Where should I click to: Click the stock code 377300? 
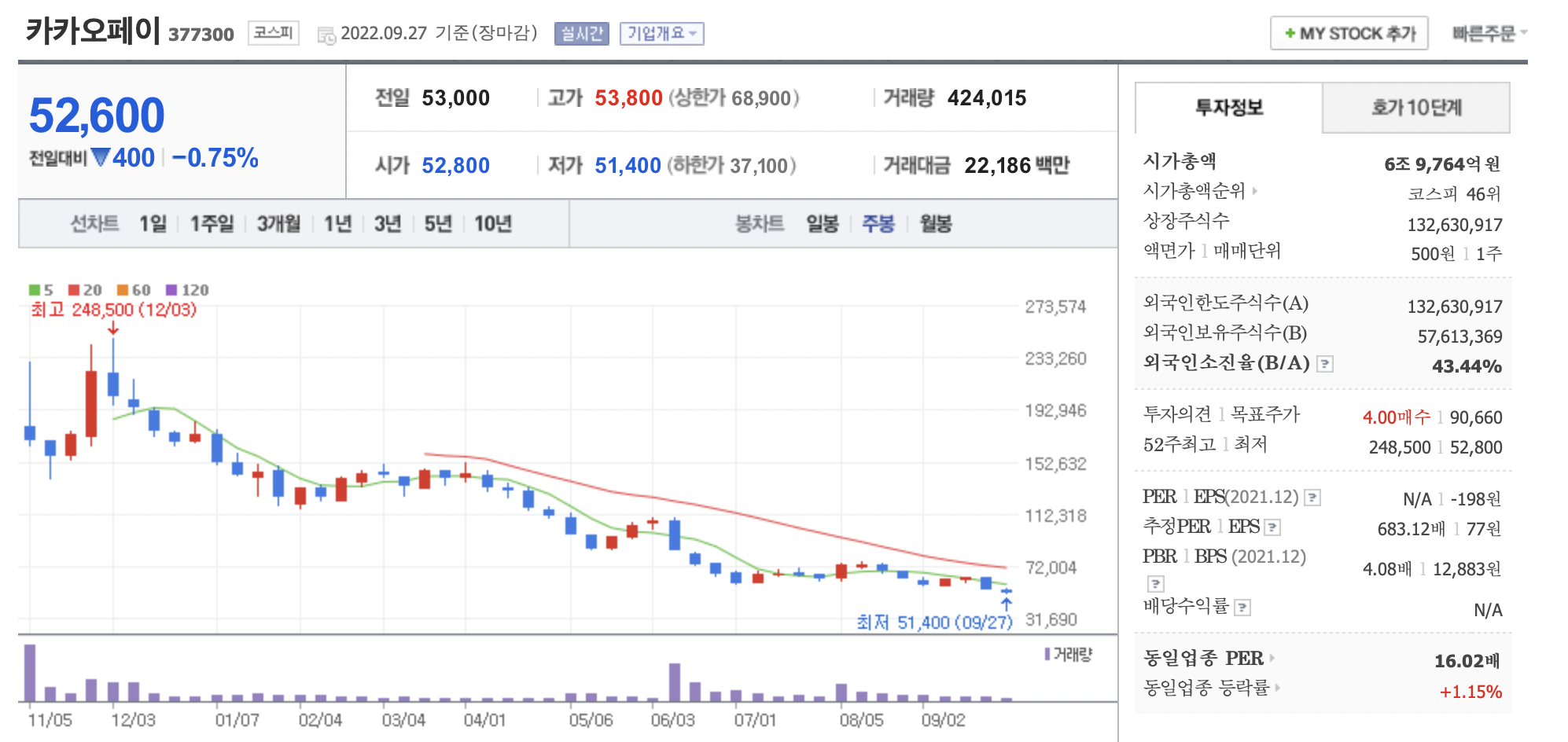(x=201, y=35)
